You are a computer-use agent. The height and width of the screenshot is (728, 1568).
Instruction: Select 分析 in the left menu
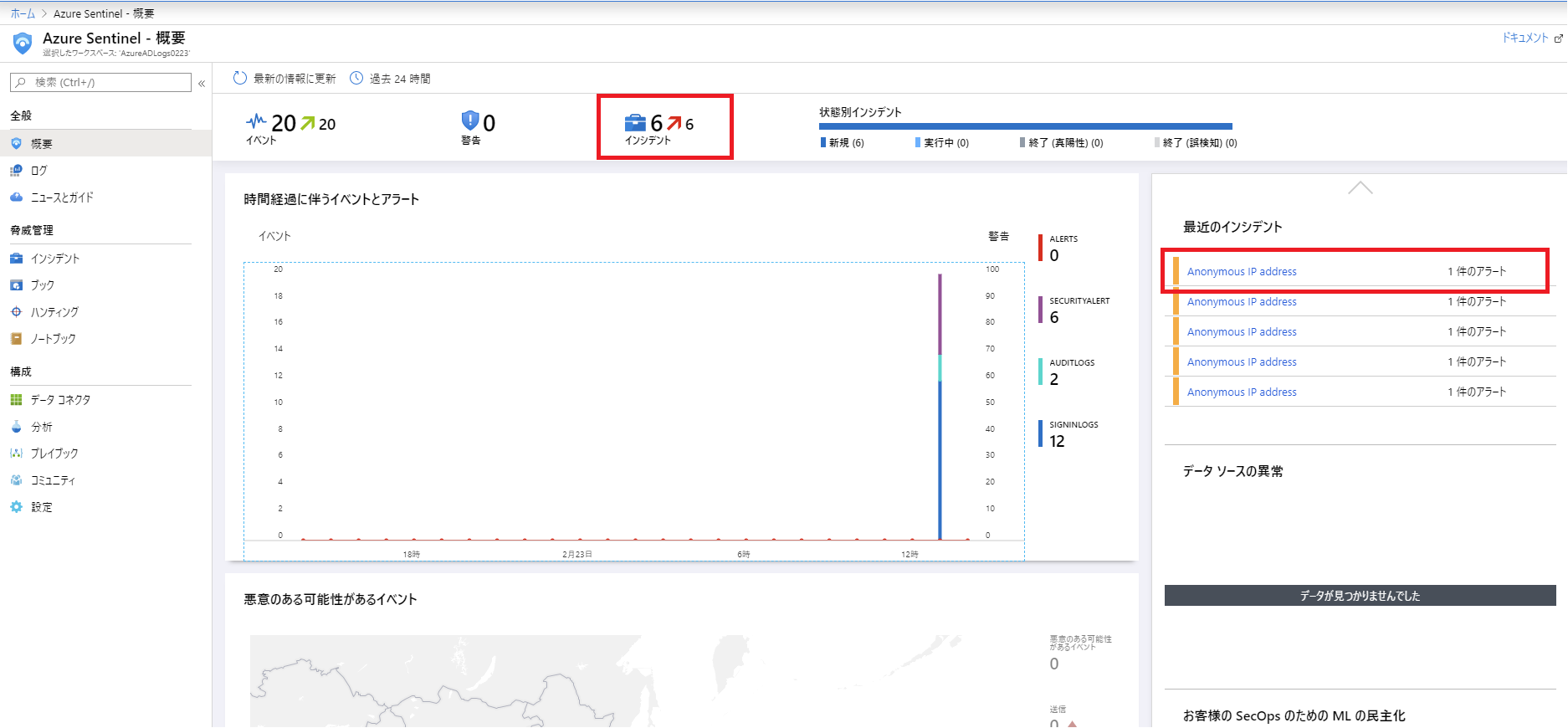(105, 427)
